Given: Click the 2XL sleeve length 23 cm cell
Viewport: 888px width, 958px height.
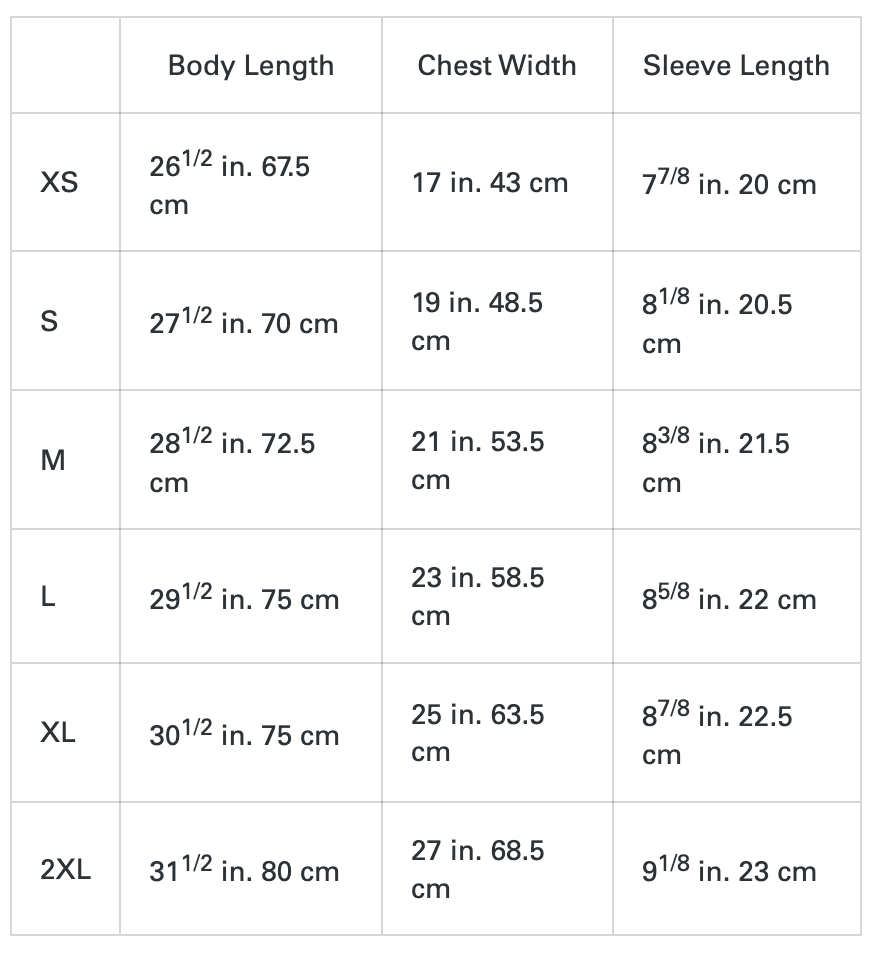Looking at the screenshot, I should pyautogui.click(x=729, y=871).
